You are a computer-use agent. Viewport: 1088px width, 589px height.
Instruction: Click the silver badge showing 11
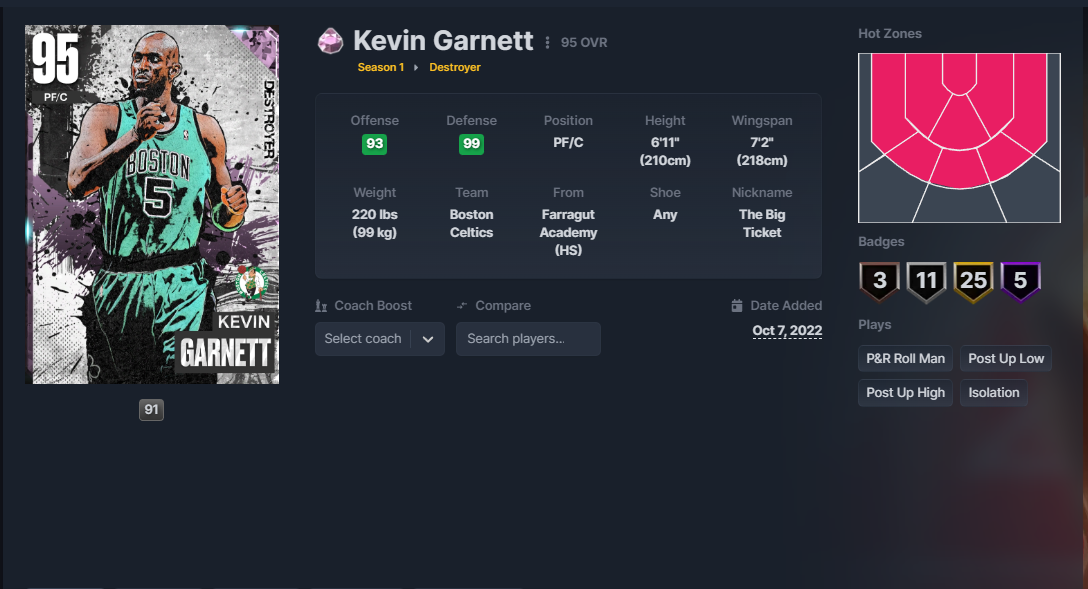pyautogui.click(x=926, y=281)
